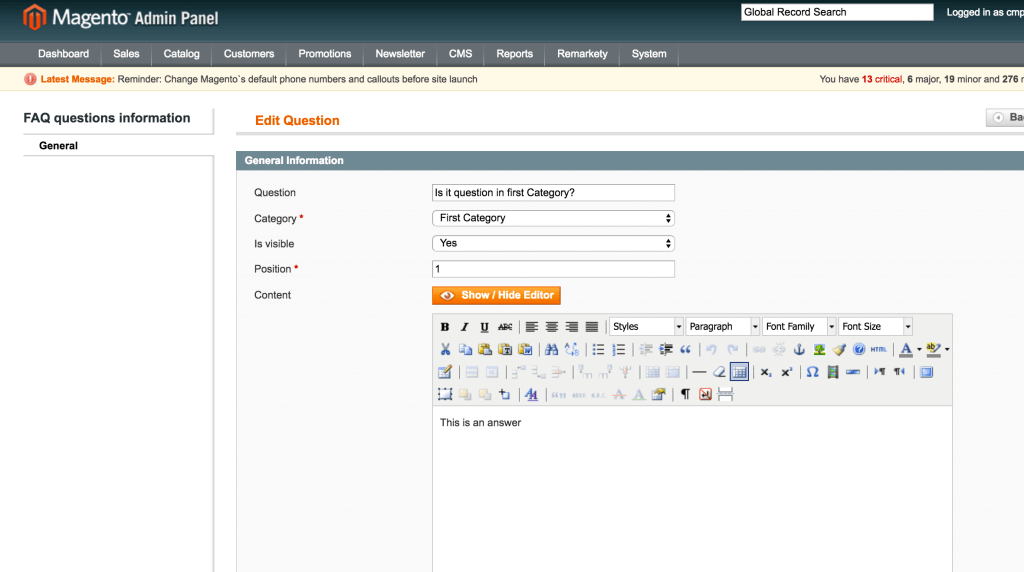Click the Question input field

[553, 193]
